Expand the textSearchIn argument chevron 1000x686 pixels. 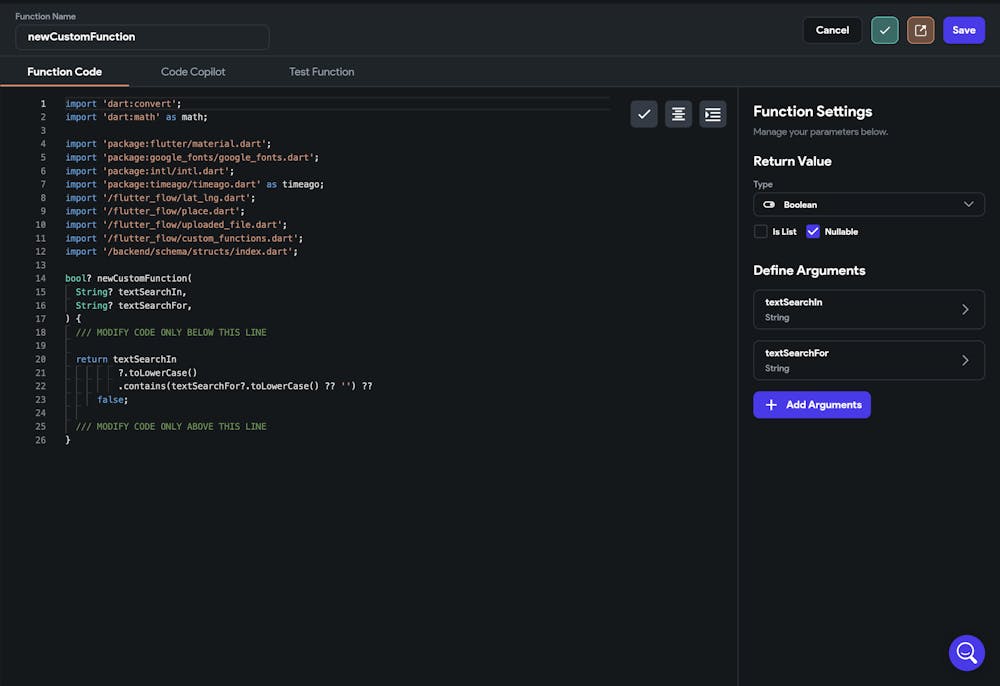point(965,310)
